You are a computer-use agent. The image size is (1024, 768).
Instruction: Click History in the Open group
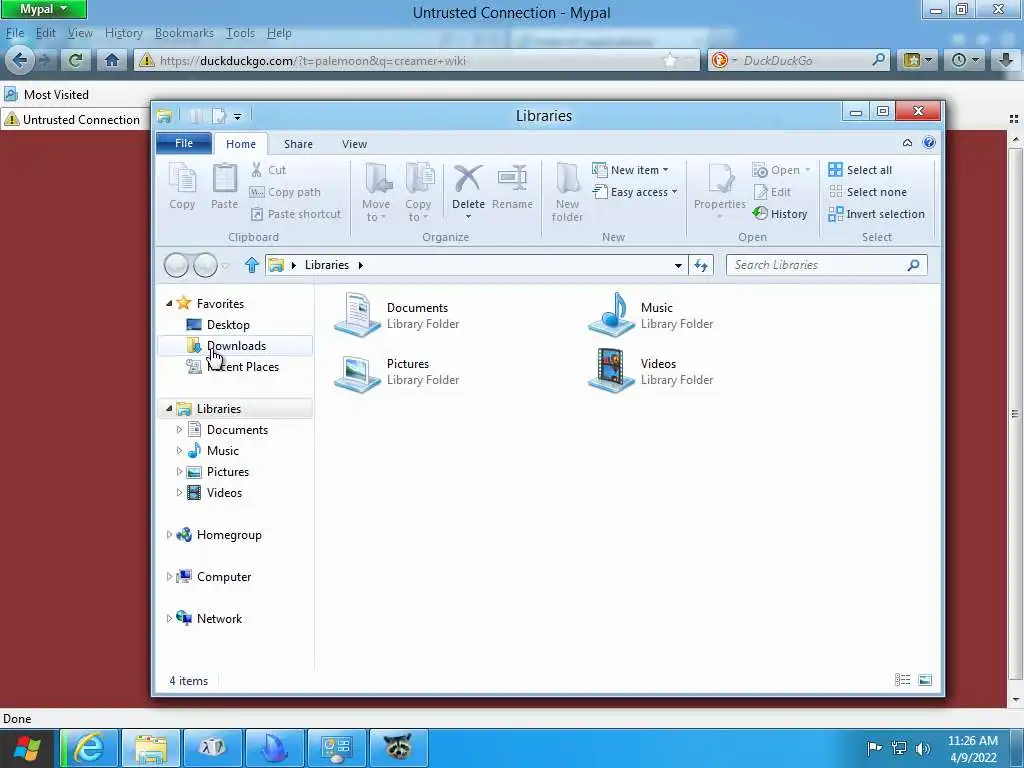coord(780,214)
